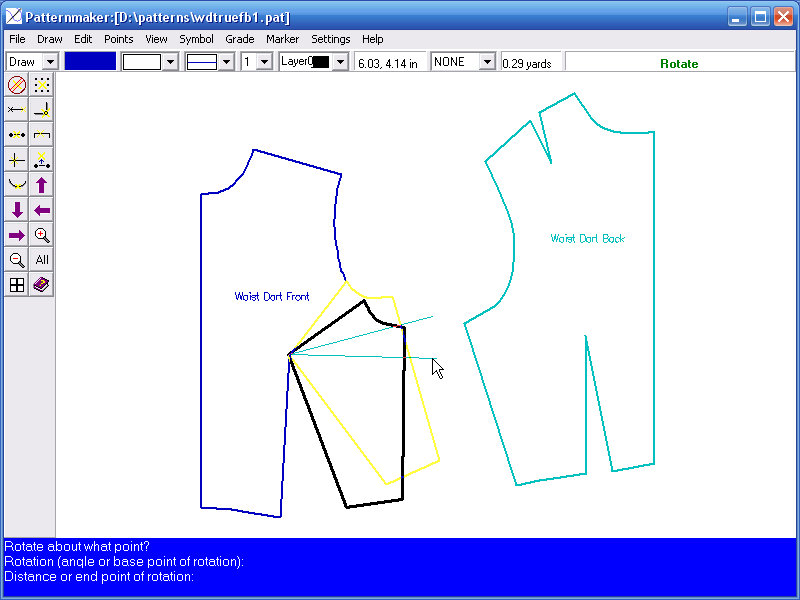Viewport: 800px width, 600px height.
Task: Pan view with purple up arrow
Action: (41, 185)
